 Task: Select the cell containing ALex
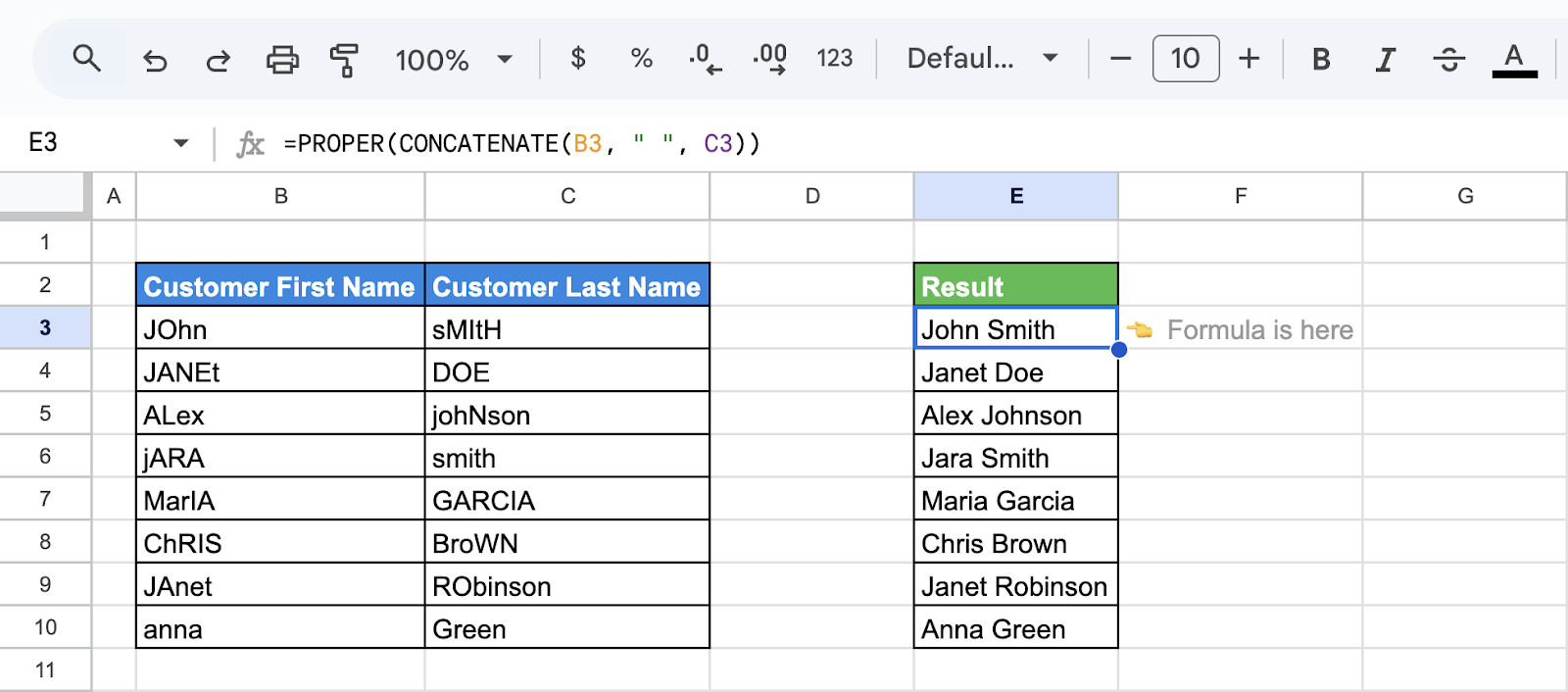280,415
